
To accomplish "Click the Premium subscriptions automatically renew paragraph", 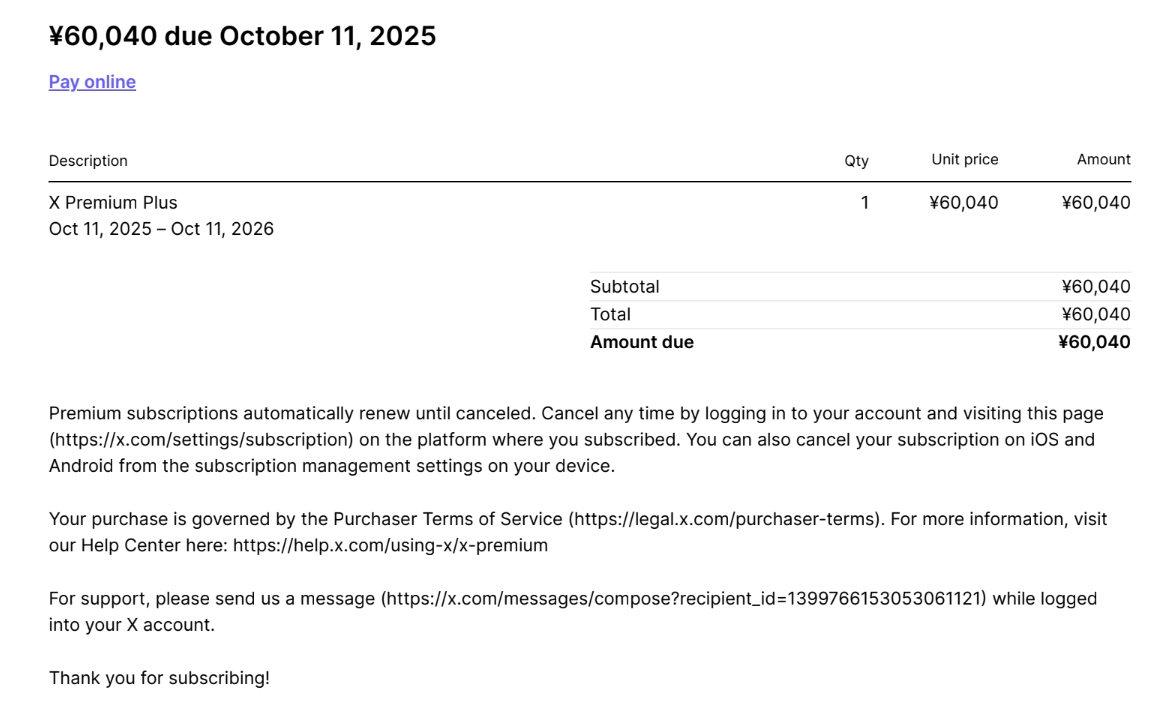I will click(576, 440).
